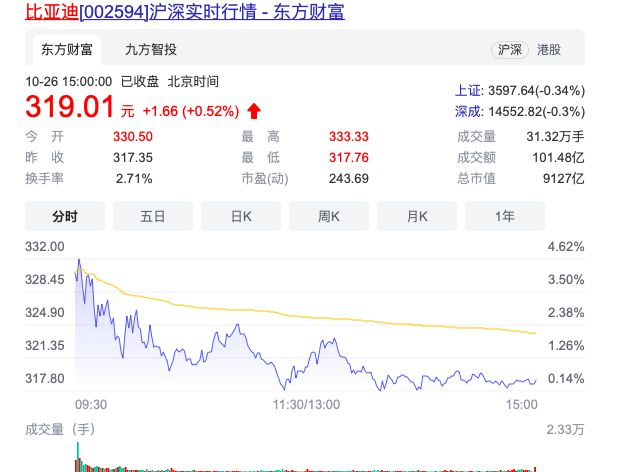The width and height of the screenshot is (630, 472).
Task: Click the 1.26% percent axis label
Action: tap(566, 345)
